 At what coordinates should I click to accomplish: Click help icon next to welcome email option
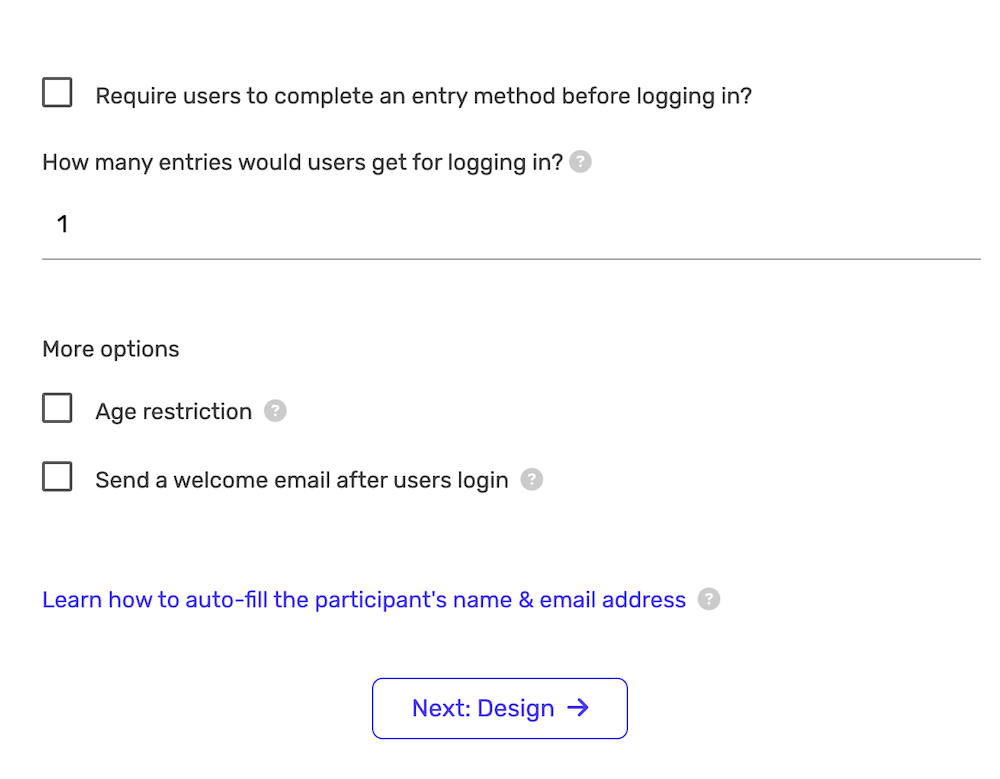pos(532,480)
